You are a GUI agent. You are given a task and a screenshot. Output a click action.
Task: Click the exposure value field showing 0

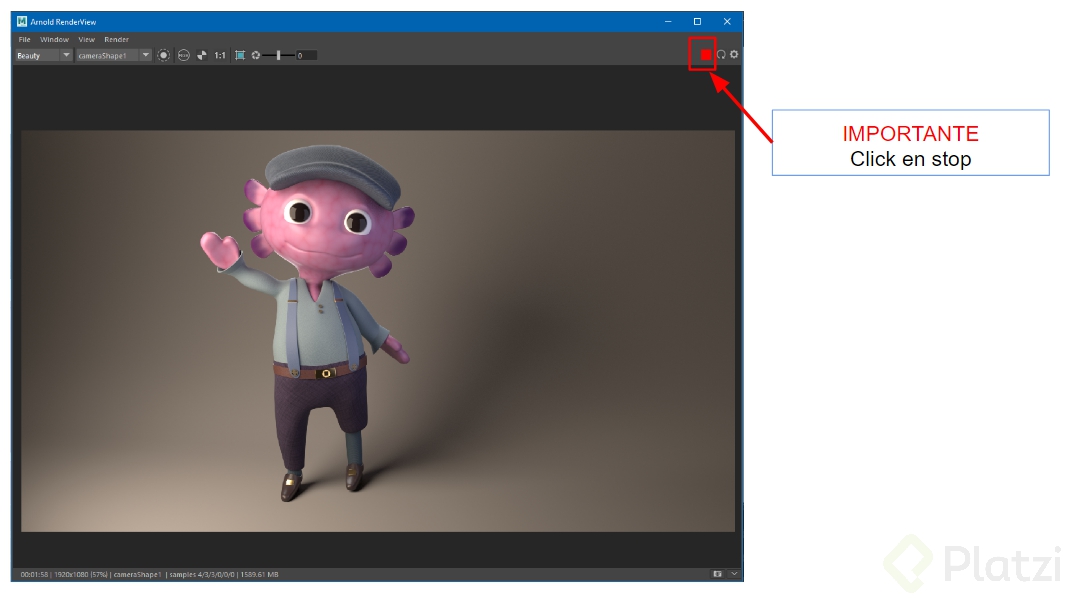(x=306, y=55)
